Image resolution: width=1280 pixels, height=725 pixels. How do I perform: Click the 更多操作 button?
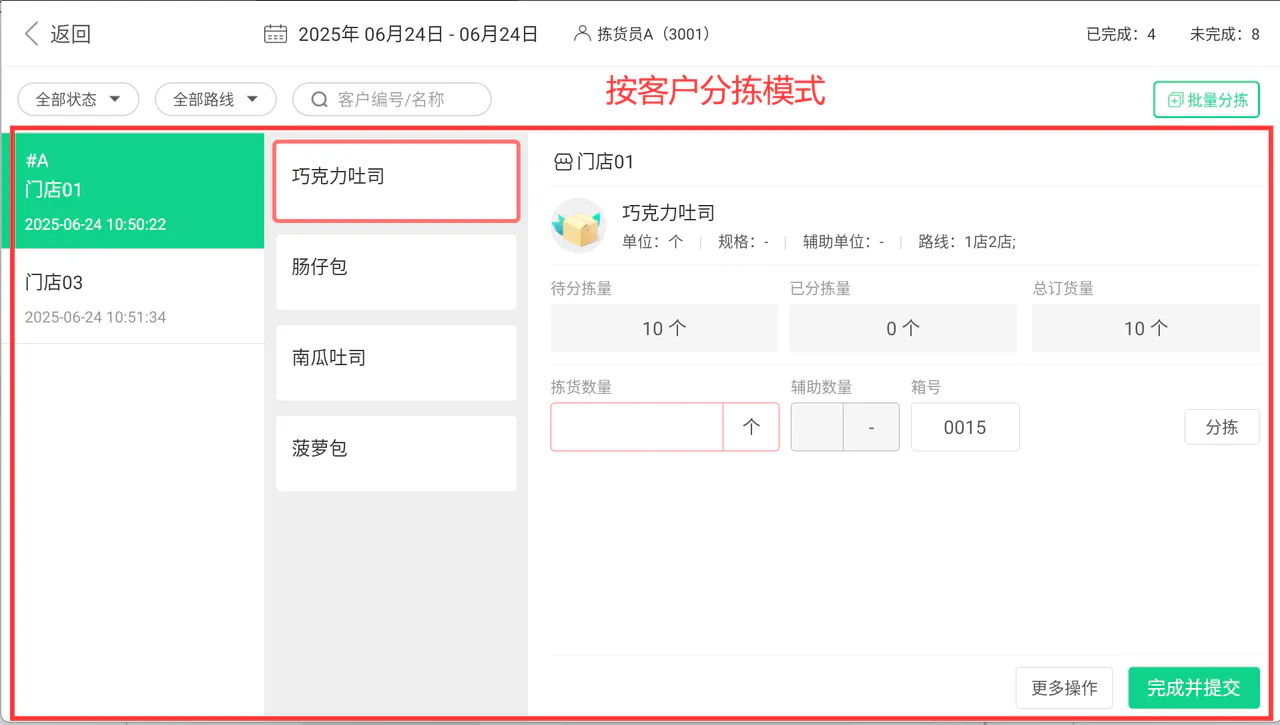(1064, 688)
